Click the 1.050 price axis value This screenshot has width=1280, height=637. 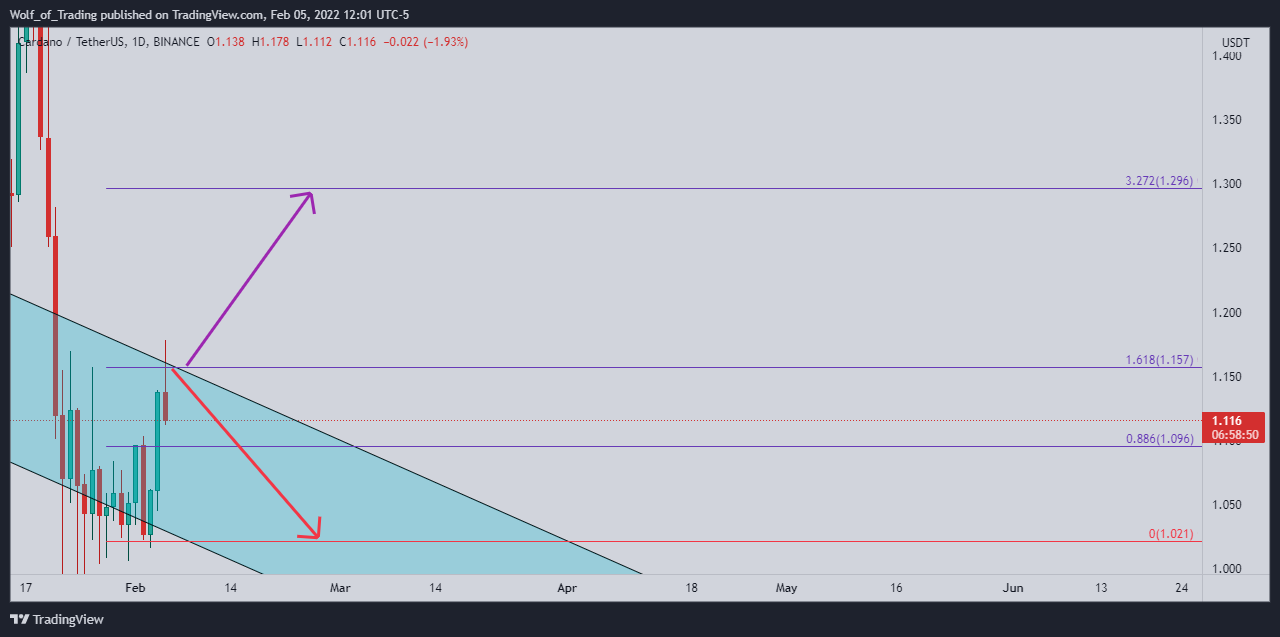1227,505
